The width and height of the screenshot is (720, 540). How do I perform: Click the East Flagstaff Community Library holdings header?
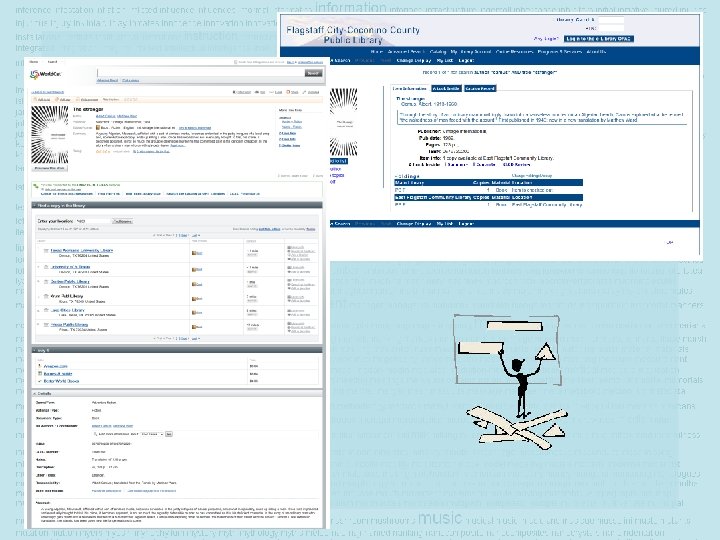pos(489,197)
